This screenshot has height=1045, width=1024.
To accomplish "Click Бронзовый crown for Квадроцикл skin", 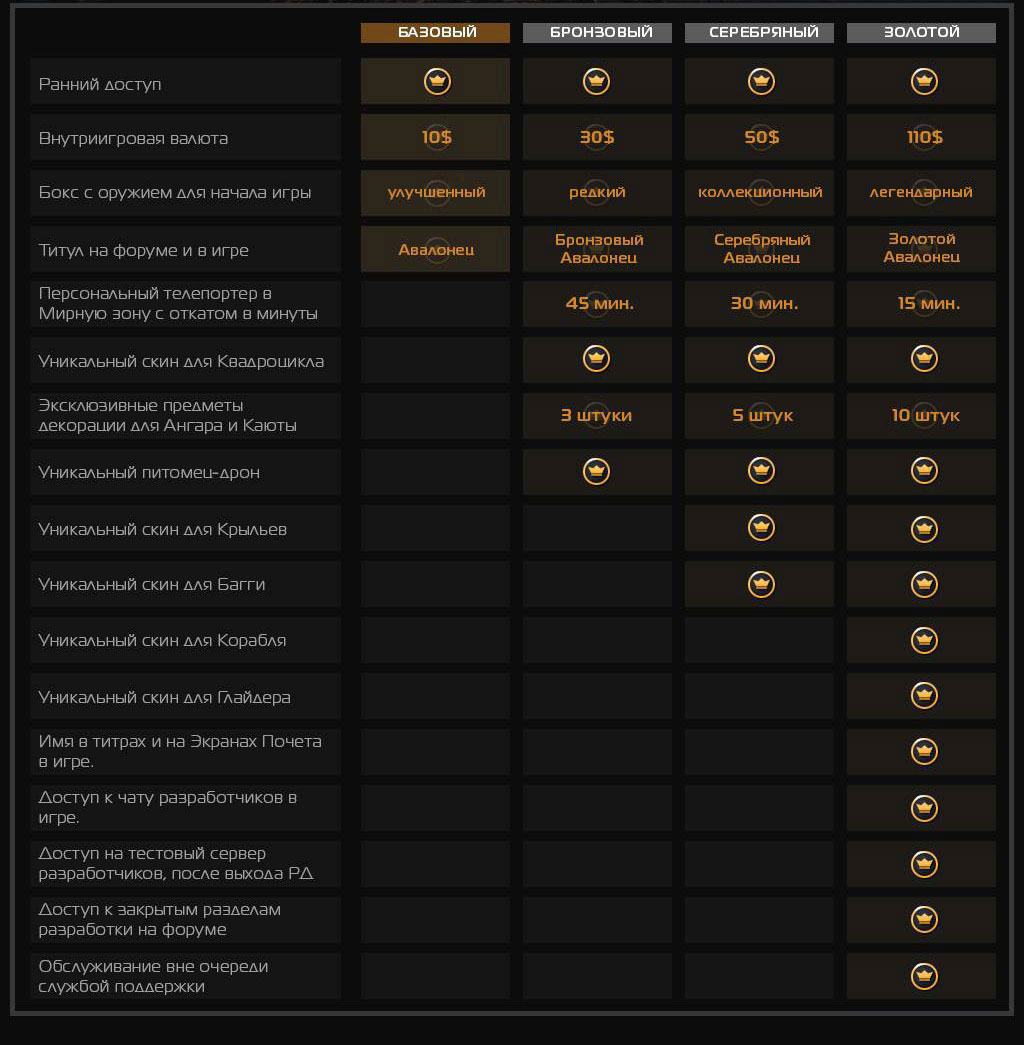I will (597, 358).
